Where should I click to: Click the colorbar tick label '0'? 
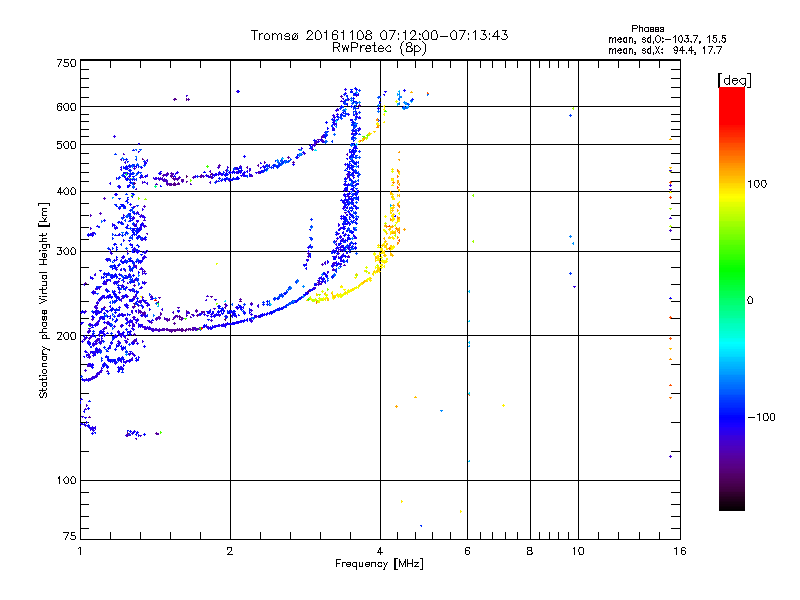[750, 300]
